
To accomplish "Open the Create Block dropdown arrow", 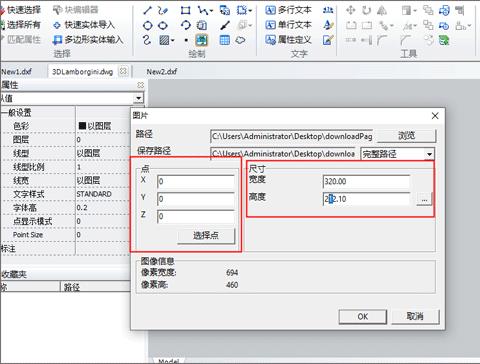I will [250, 11].
